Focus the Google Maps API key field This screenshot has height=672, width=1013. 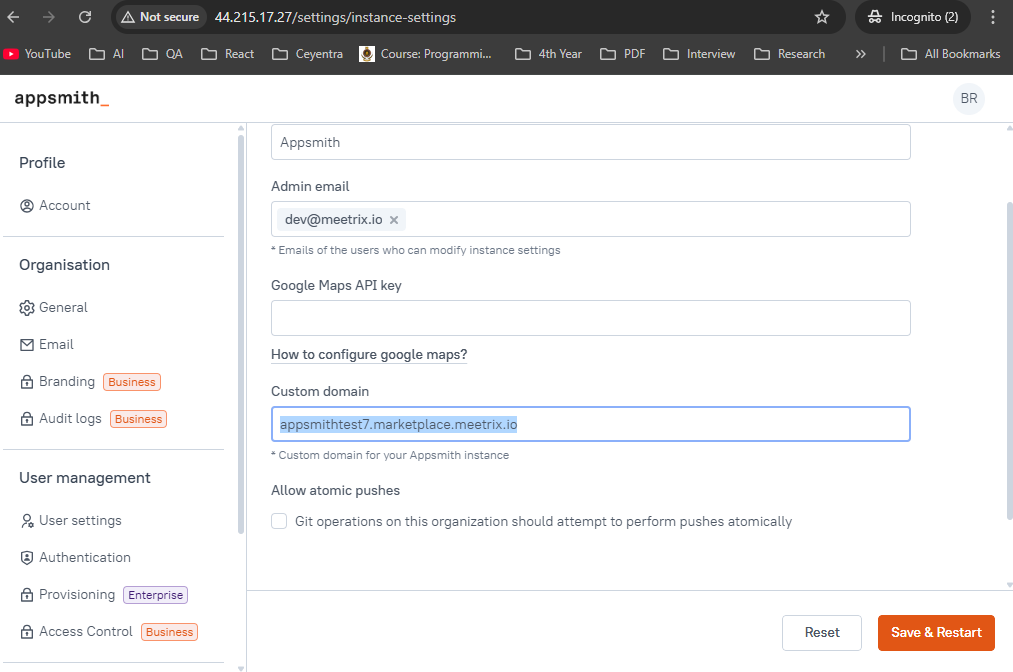(x=590, y=318)
